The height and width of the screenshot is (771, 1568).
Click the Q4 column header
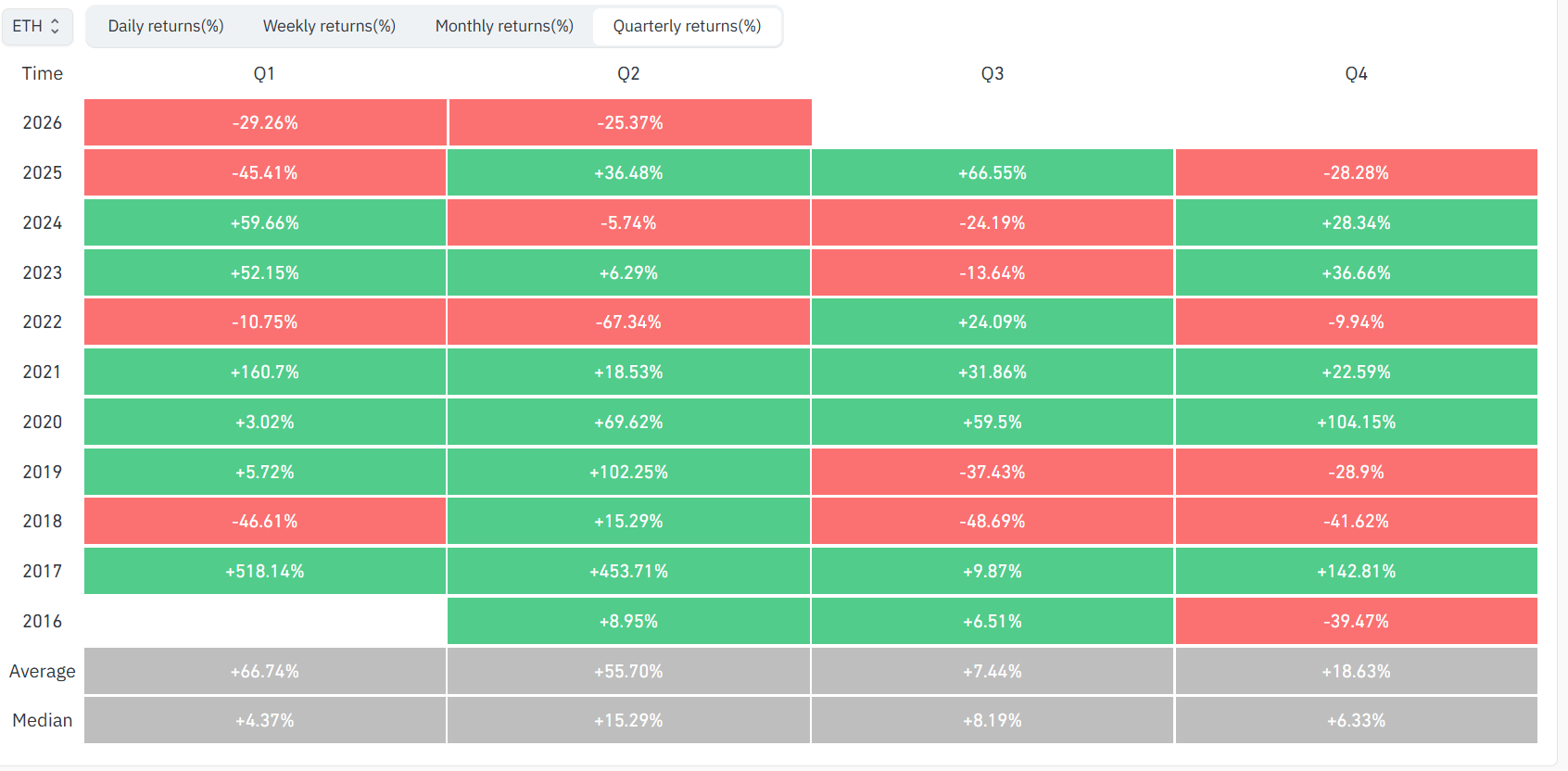pos(1357,73)
